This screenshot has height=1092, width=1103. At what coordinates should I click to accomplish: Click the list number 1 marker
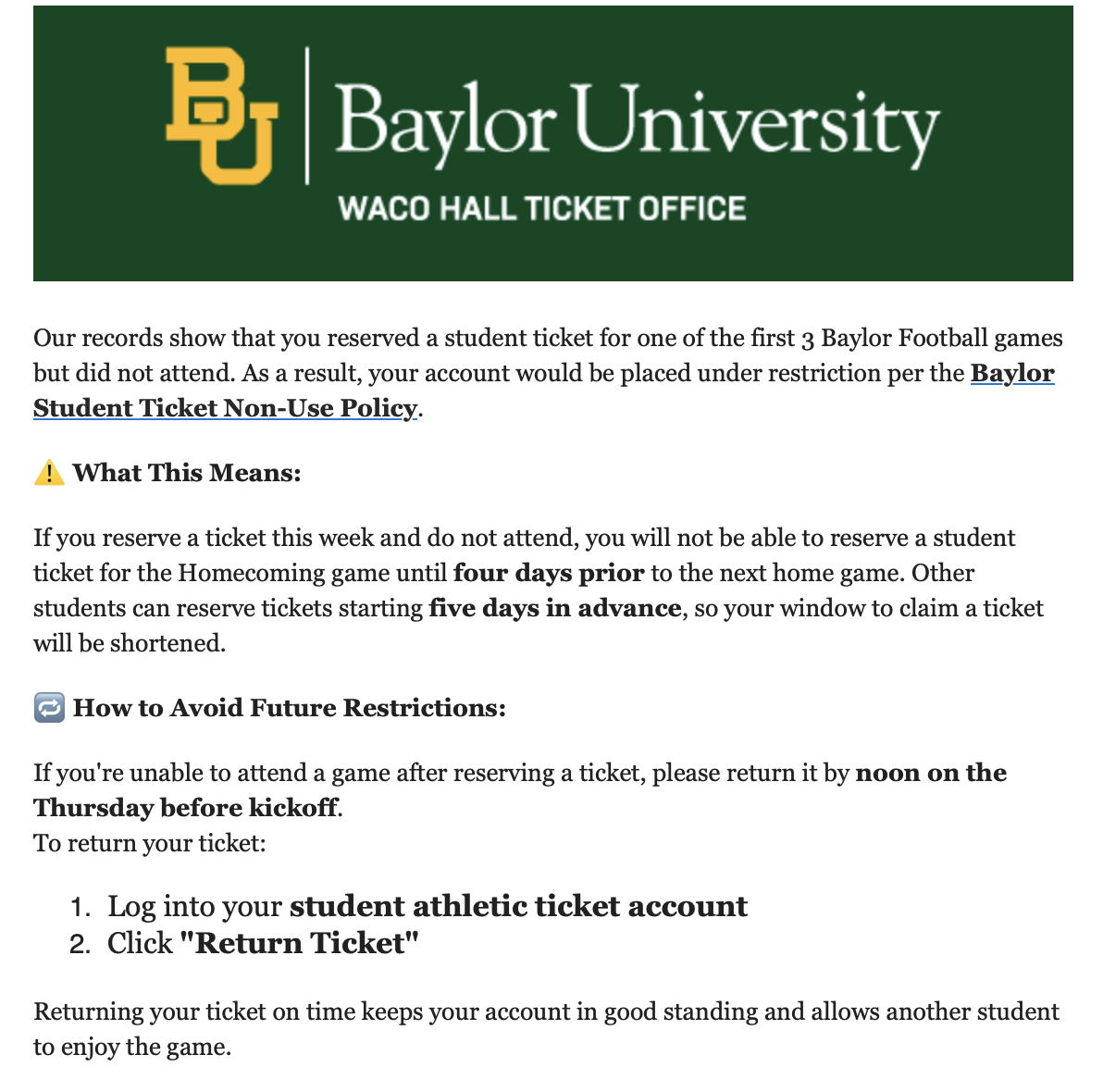click(81, 907)
